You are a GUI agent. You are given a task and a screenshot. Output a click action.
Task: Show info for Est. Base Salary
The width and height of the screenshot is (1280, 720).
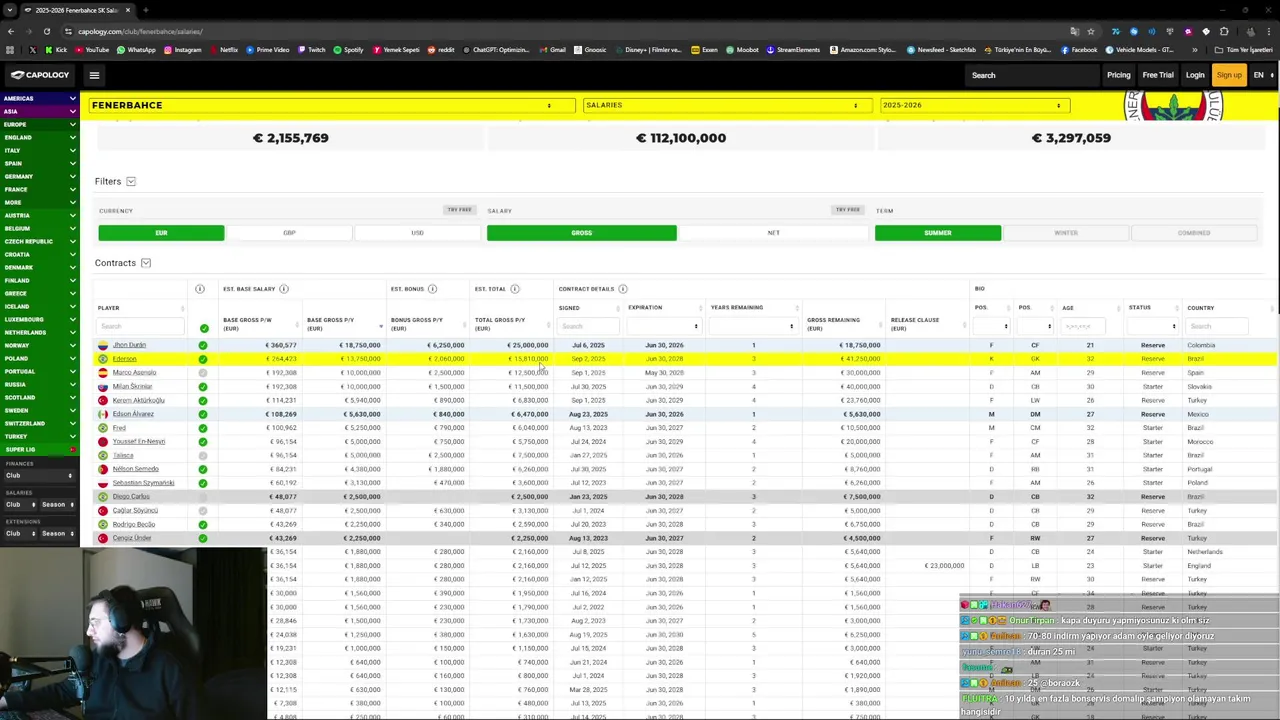[284, 289]
